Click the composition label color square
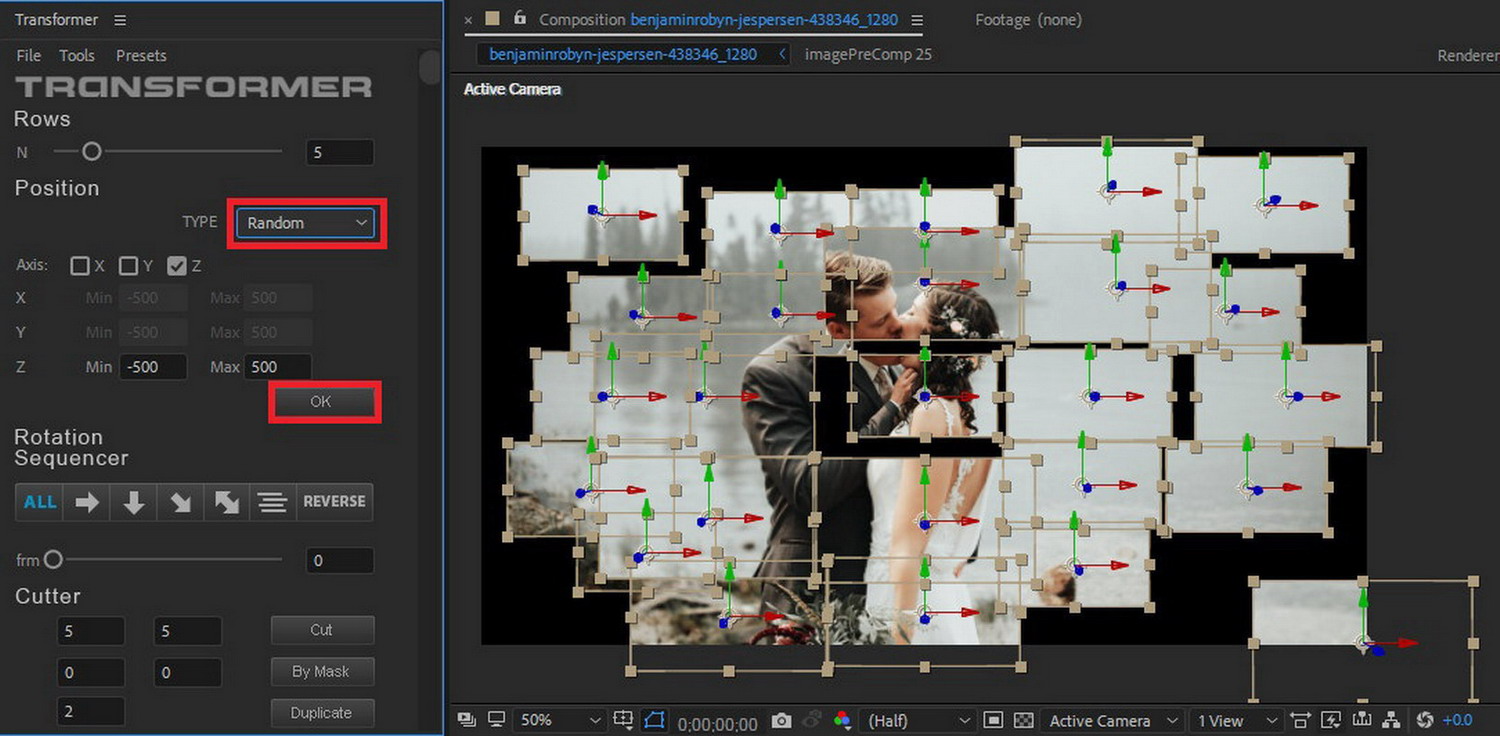Viewport: 1500px width, 736px height. [492, 19]
